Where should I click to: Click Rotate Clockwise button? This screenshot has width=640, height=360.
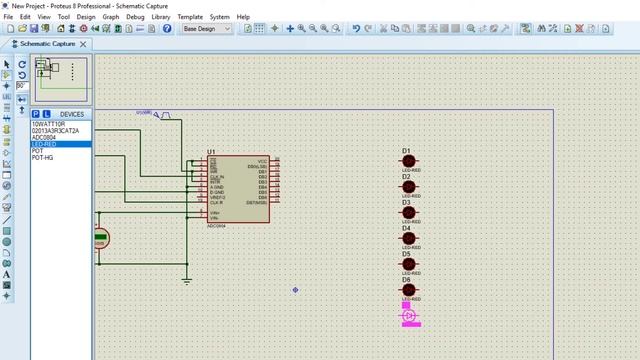[x=22, y=64]
